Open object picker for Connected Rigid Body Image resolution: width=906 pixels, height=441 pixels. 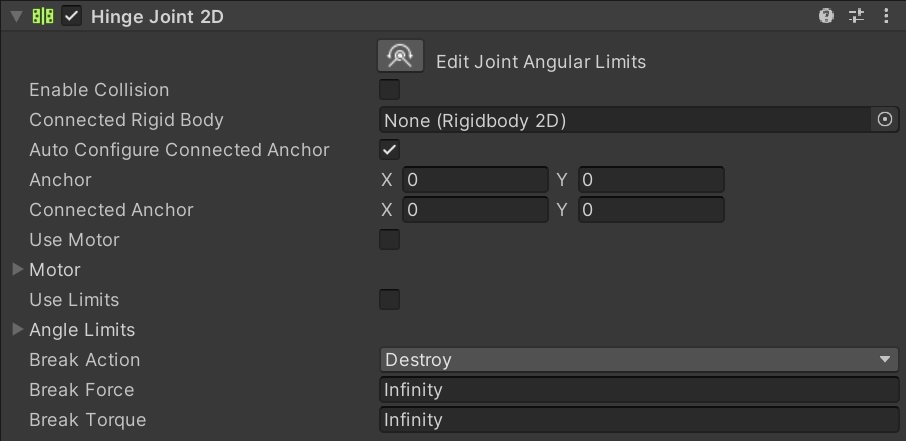click(x=885, y=120)
